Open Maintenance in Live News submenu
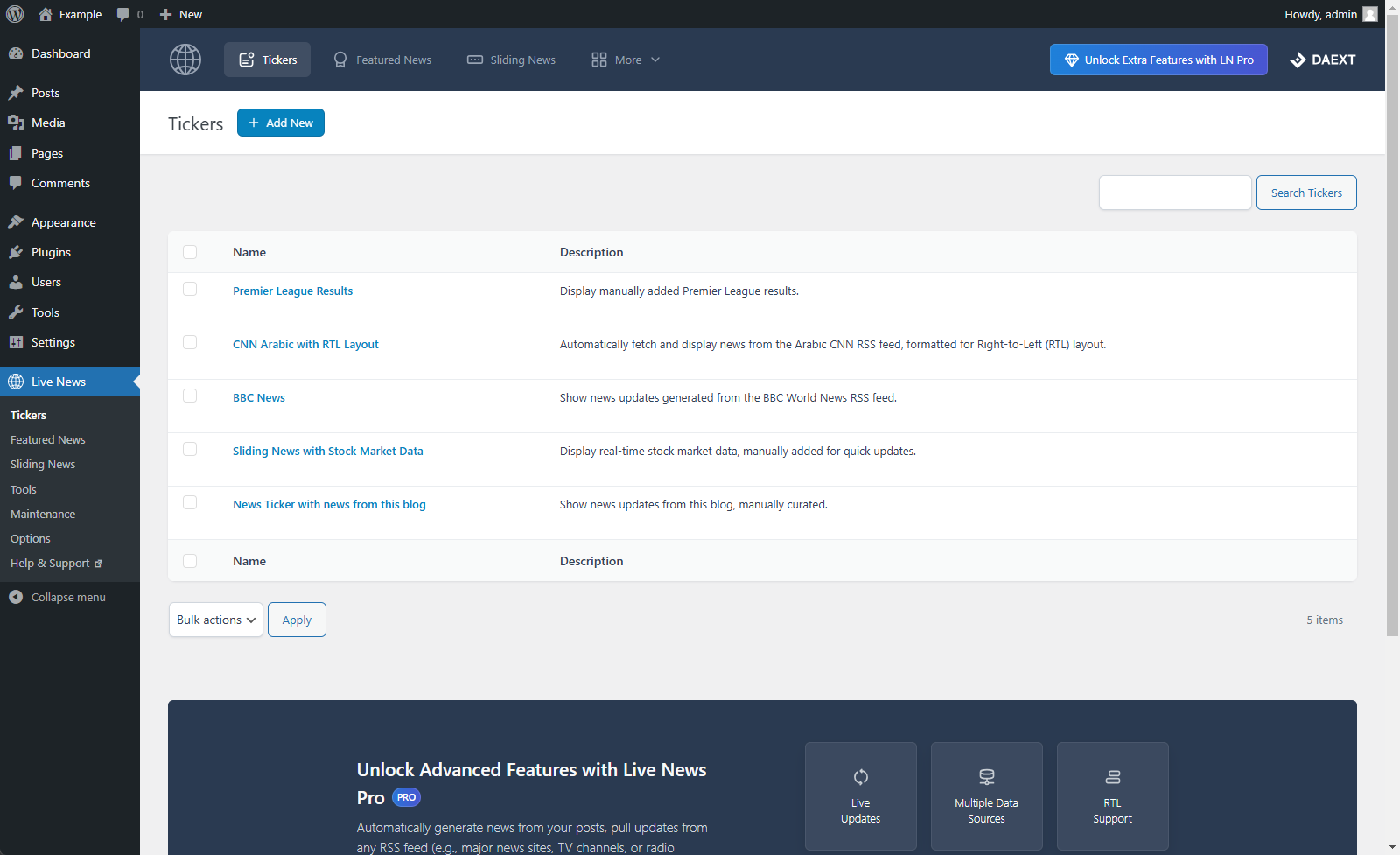The height and width of the screenshot is (855, 1400). (x=43, y=514)
